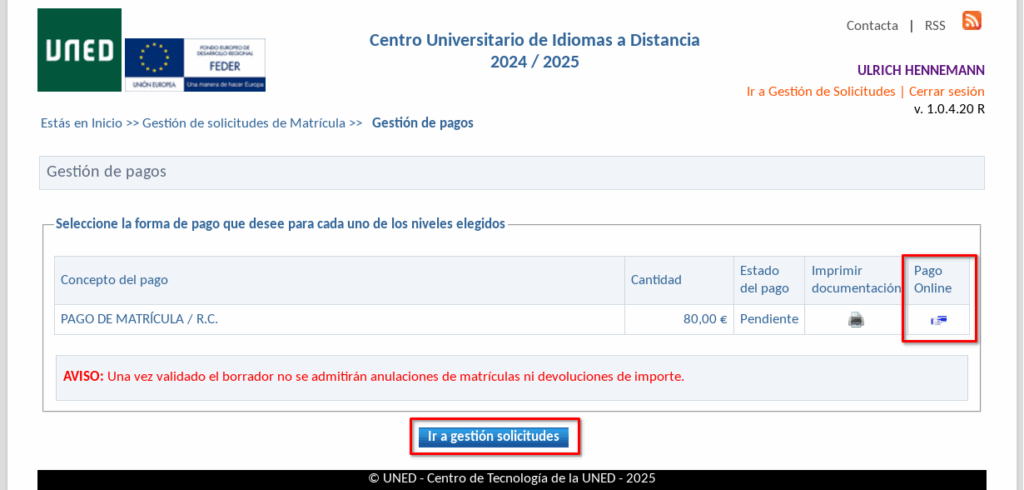Click the online payment card icon
1024x490 pixels.
938,320
